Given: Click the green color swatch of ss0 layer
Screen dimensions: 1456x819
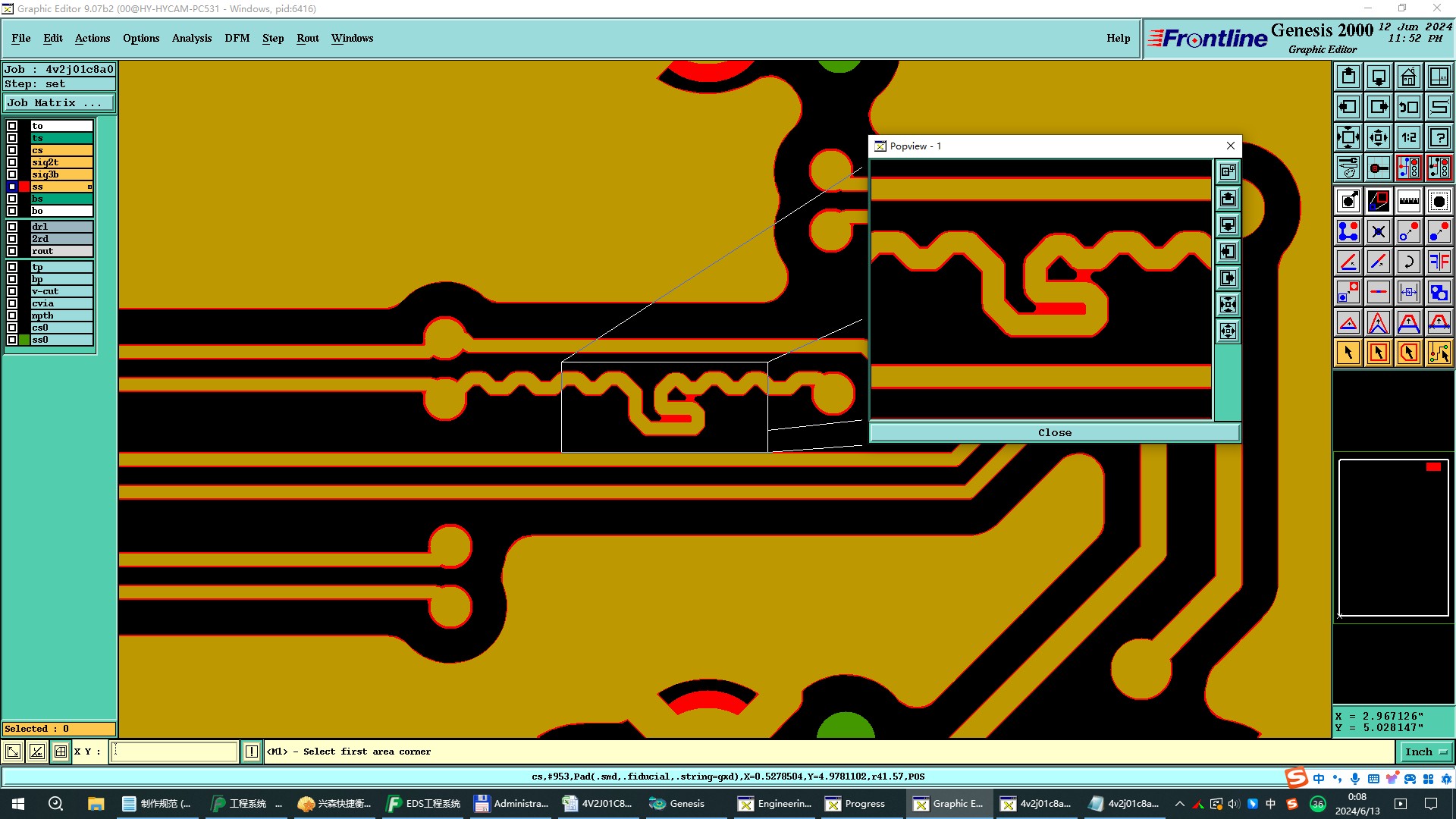Looking at the screenshot, I should (x=24, y=340).
